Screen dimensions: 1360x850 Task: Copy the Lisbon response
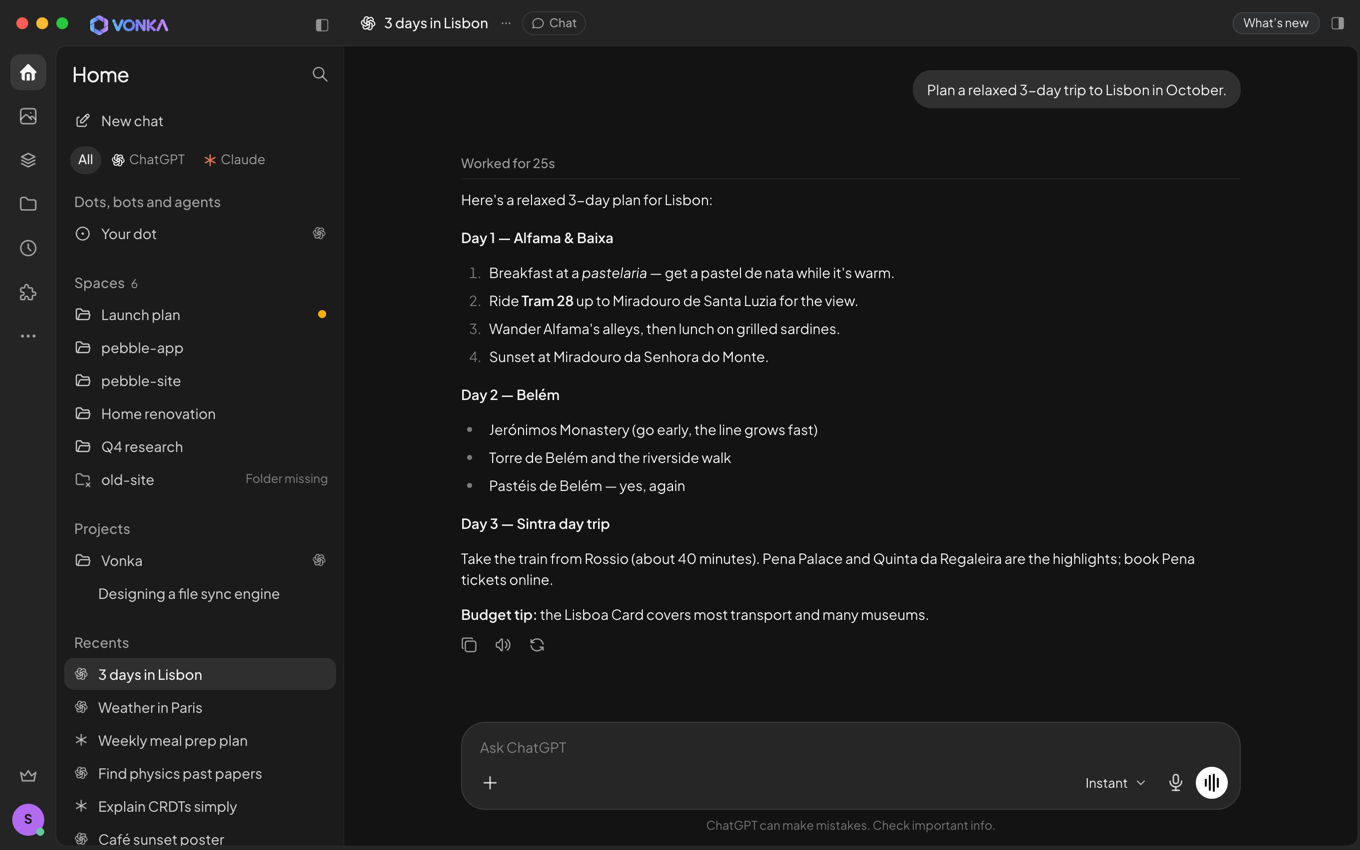click(469, 645)
